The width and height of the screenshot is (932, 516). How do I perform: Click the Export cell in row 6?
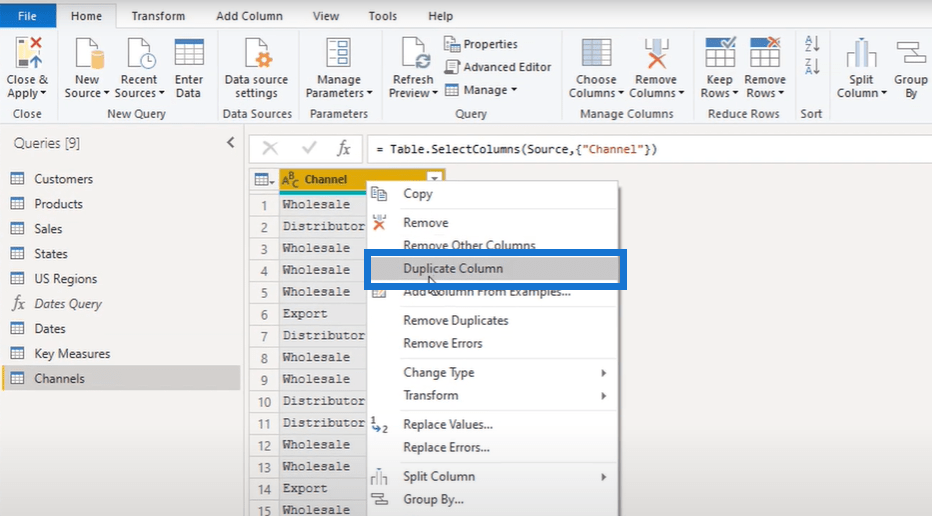tap(323, 314)
